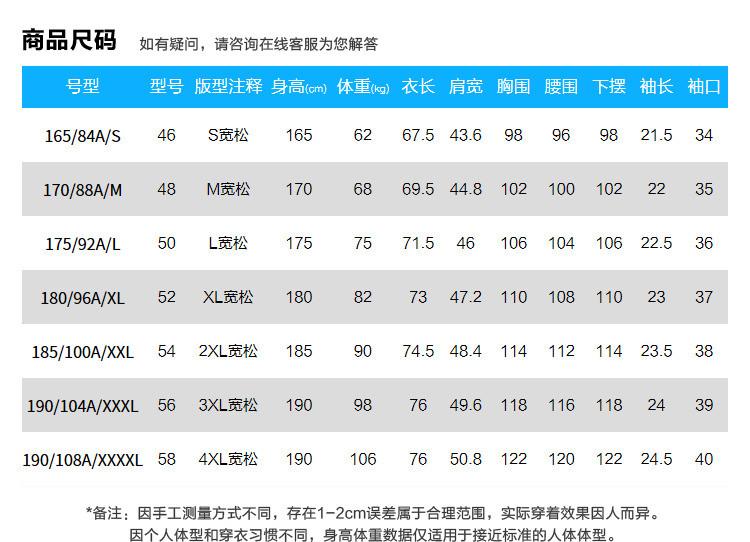Click the 备注 measurement disclaimer text
The width and height of the screenshot is (750, 542).
(373, 514)
